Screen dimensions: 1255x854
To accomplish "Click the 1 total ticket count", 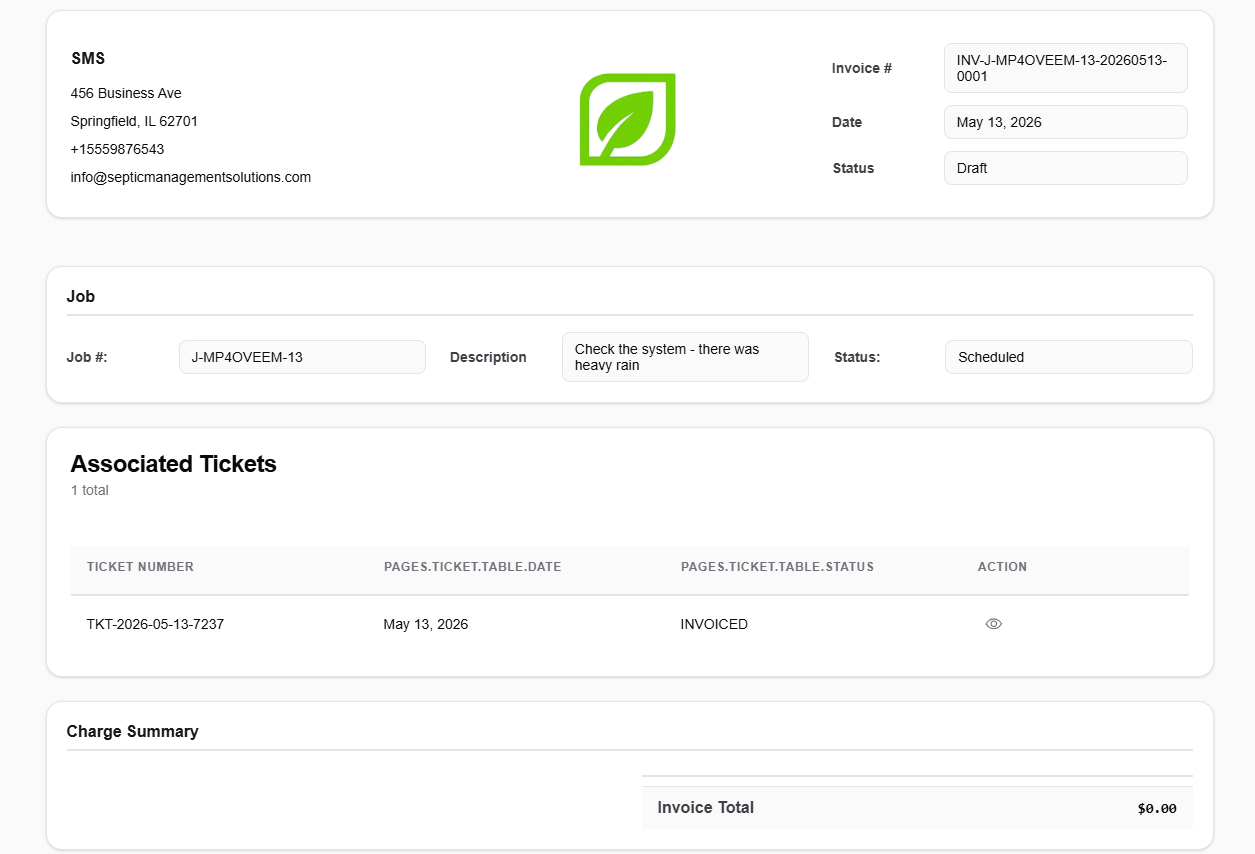I will (90, 490).
